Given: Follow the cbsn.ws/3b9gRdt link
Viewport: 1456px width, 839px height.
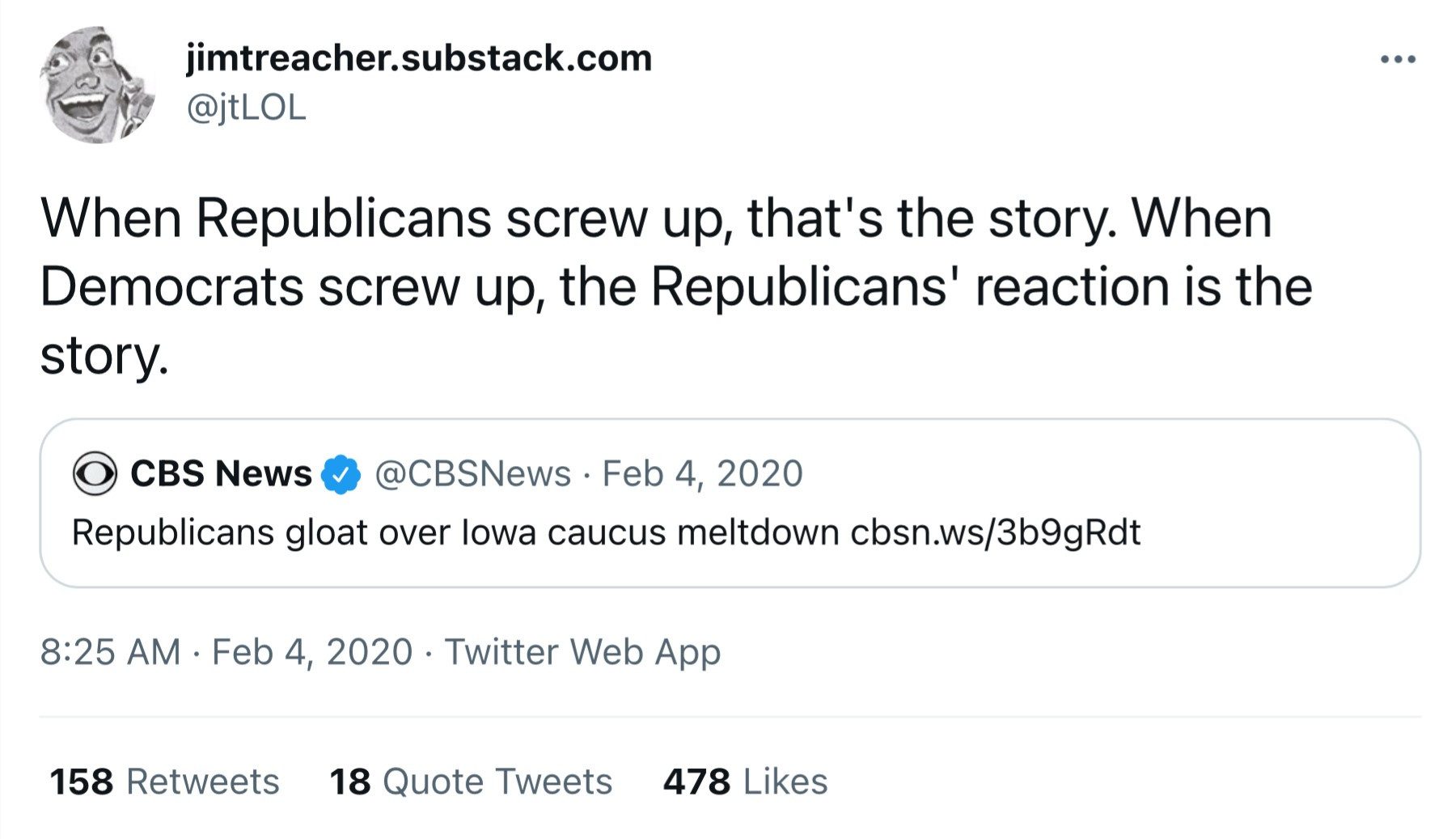Looking at the screenshot, I should 995,532.
